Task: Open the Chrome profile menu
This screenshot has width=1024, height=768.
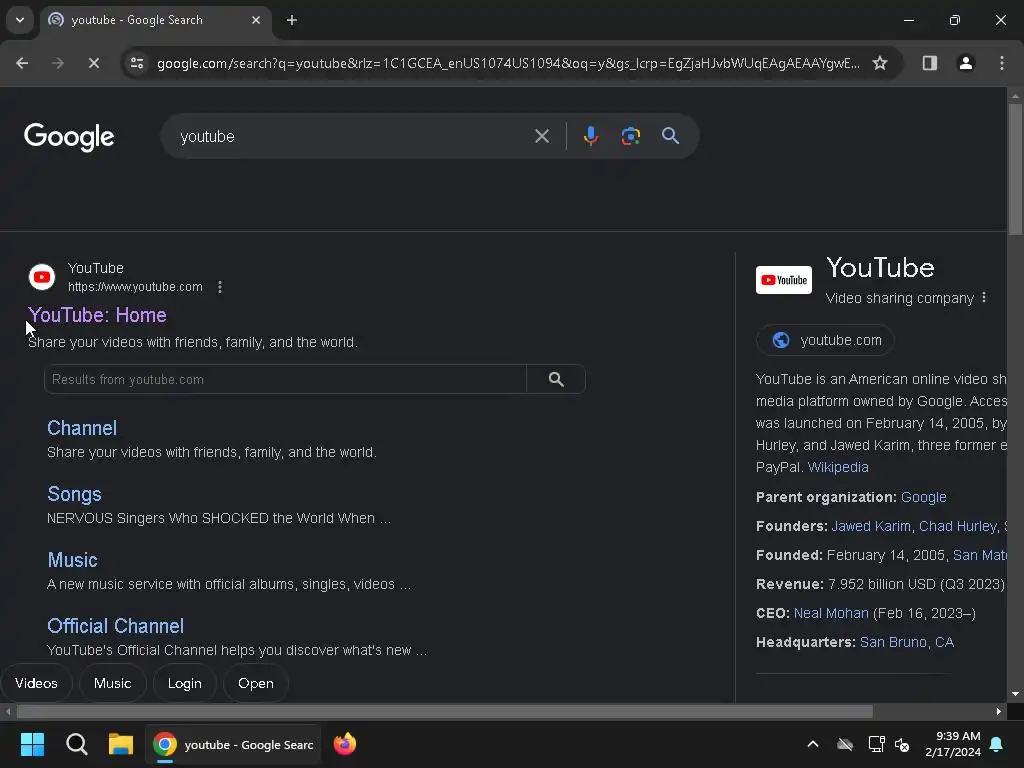Action: pos(966,63)
